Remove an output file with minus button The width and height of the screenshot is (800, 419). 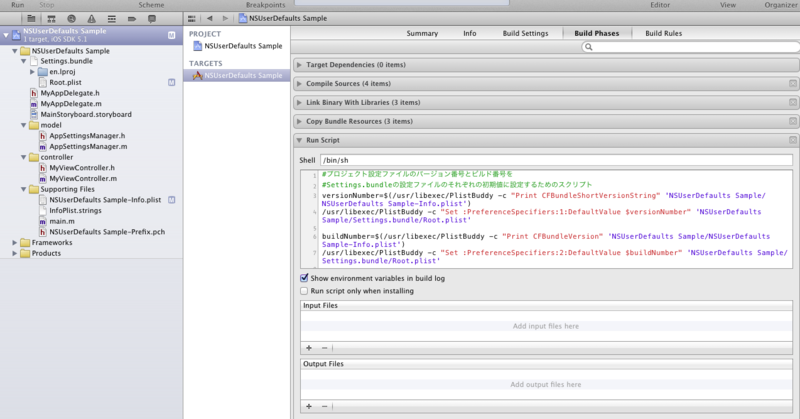coord(324,407)
